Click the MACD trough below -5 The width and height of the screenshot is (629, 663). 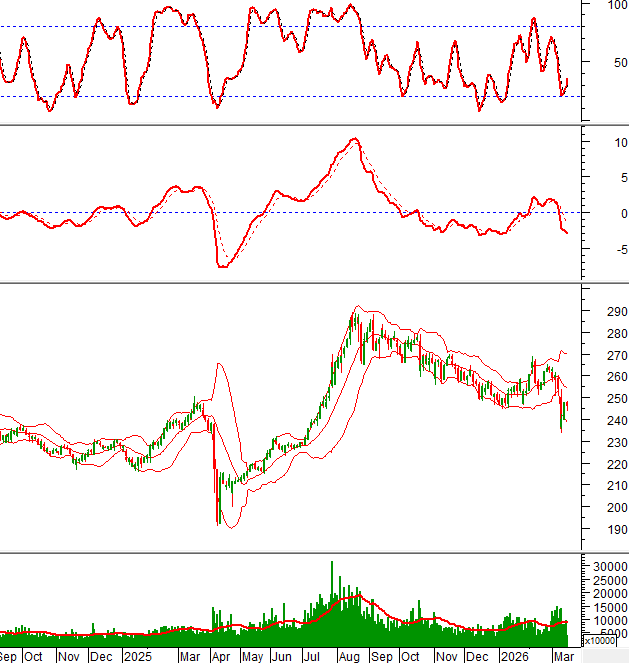(222, 266)
